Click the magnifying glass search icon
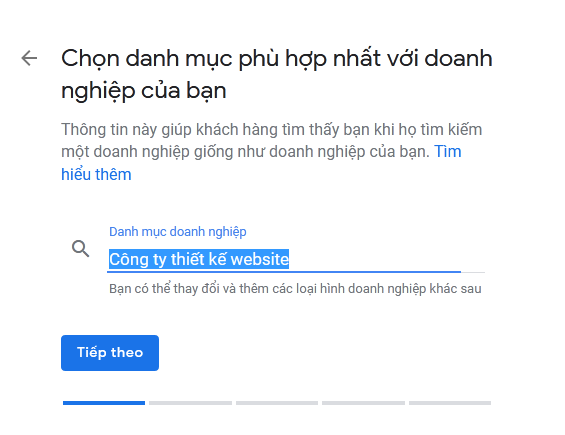This screenshot has width=565, height=435. pyautogui.click(x=80, y=249)
